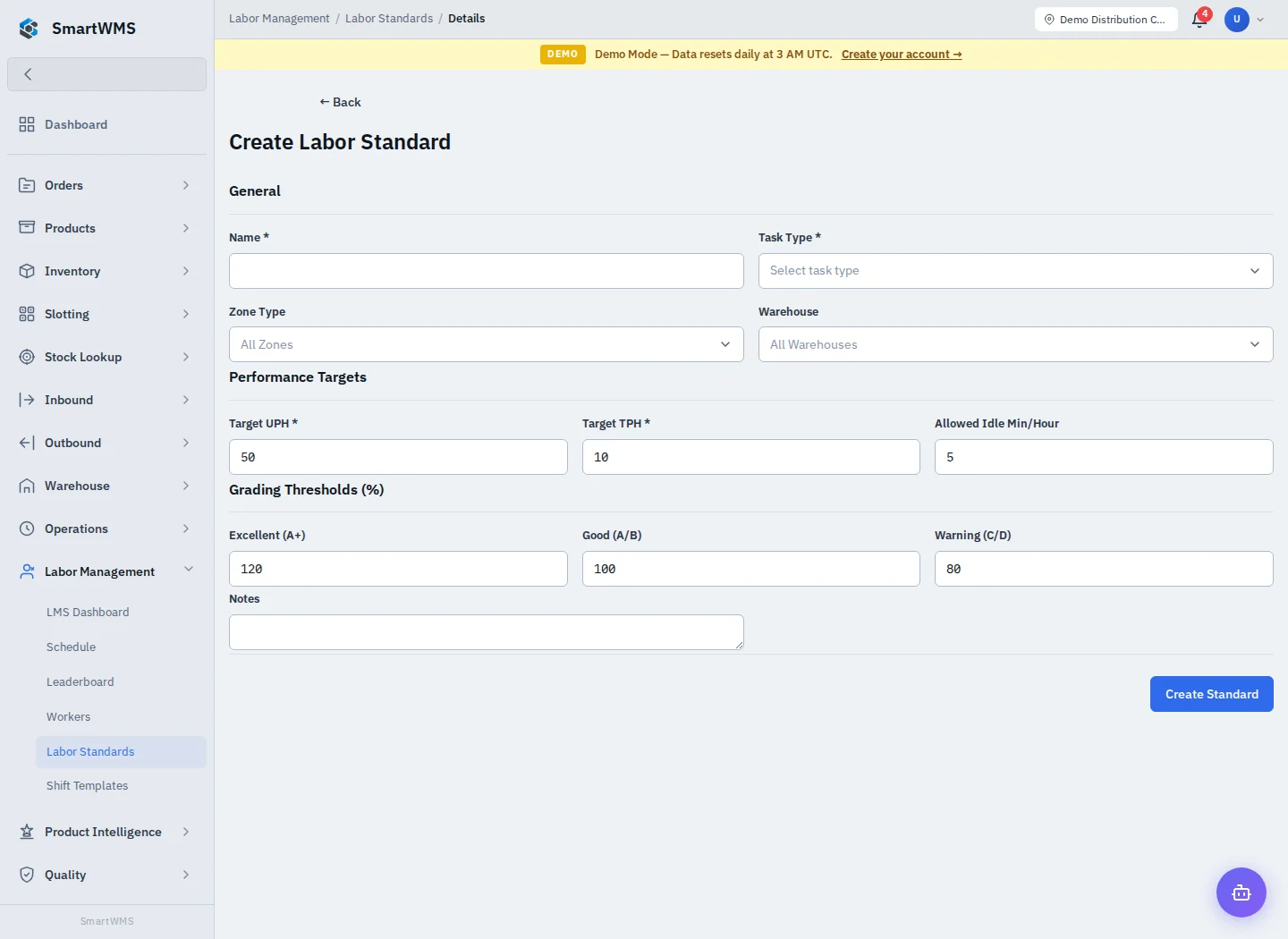Click the Outbound arrow icon

point(27,443)
